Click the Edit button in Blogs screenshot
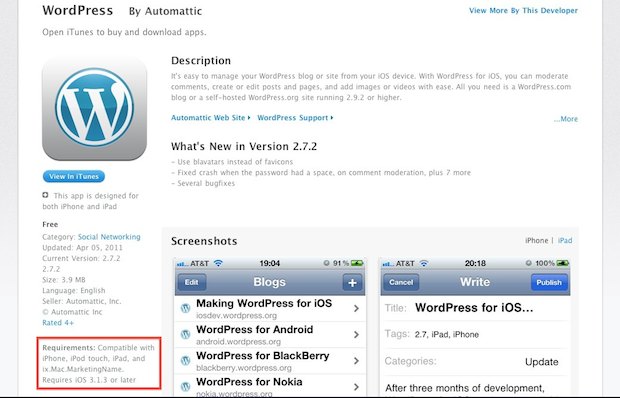This screenshot has height=398, width=620. 191,282
